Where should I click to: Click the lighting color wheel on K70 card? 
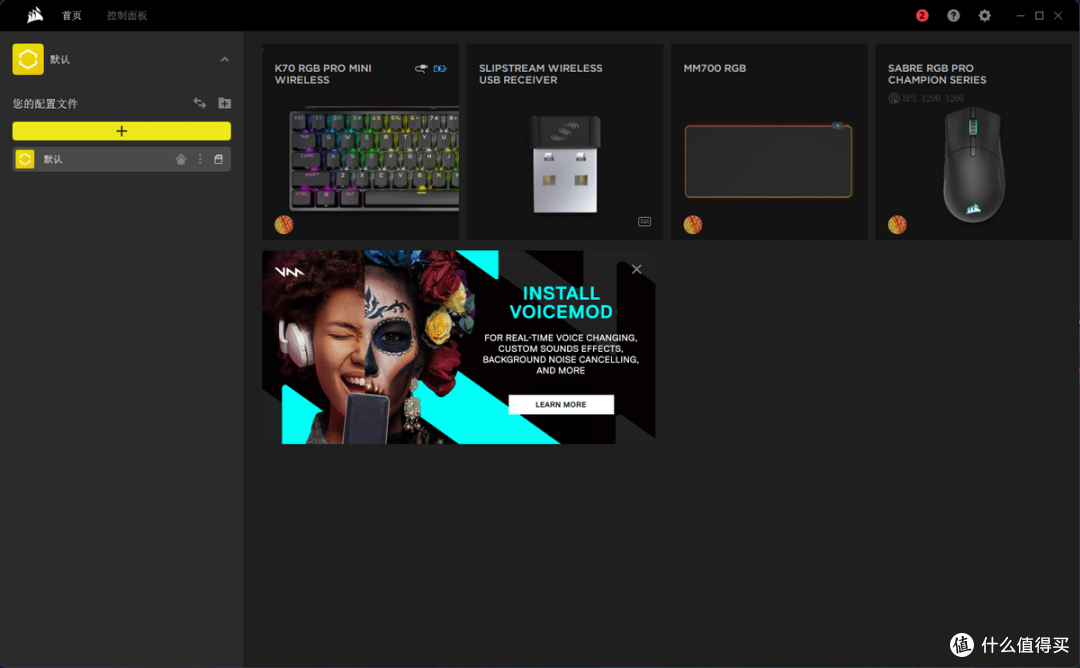[284, 225]
